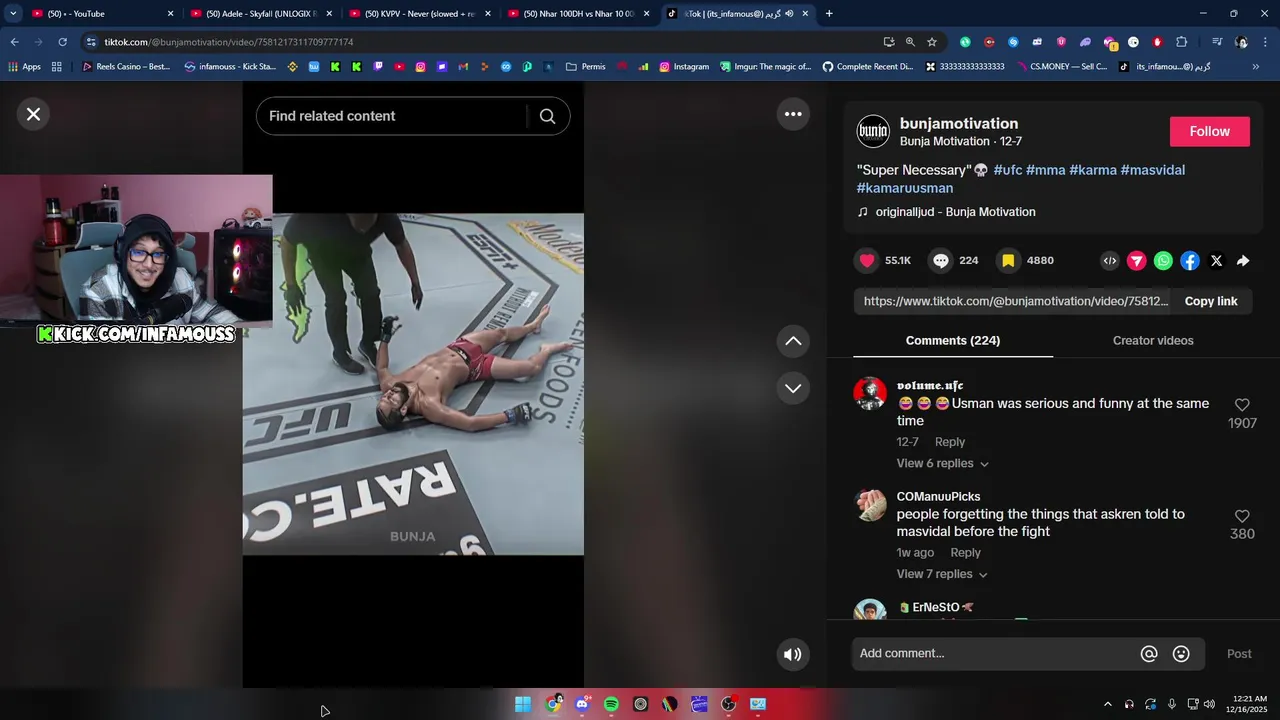Reply to volume.ufc's comment

point(950,442)
